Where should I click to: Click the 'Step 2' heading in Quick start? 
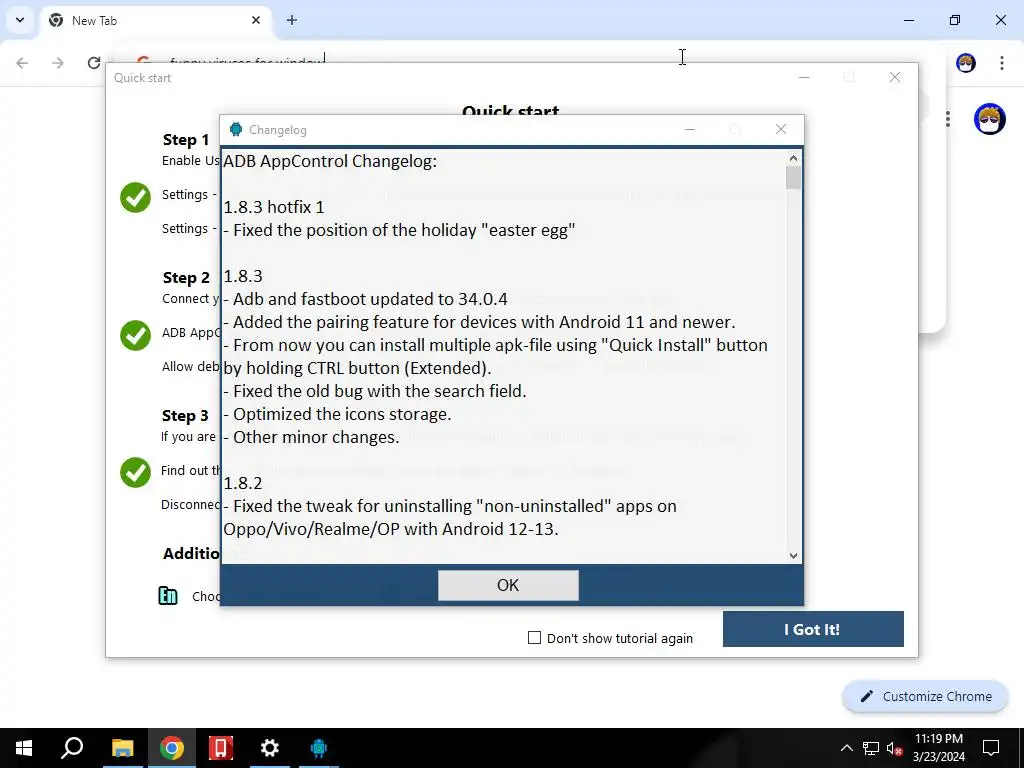coord(186,278)
